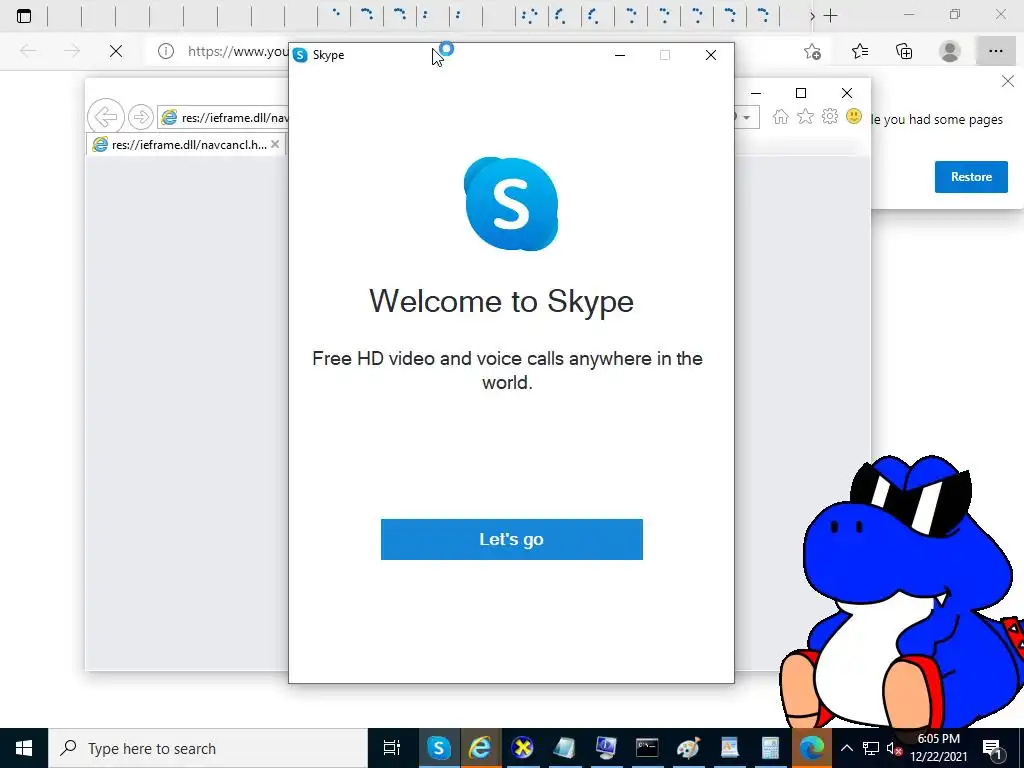Close the Skype welcome window
1024x768 pixels.
[x=711, y=55]
